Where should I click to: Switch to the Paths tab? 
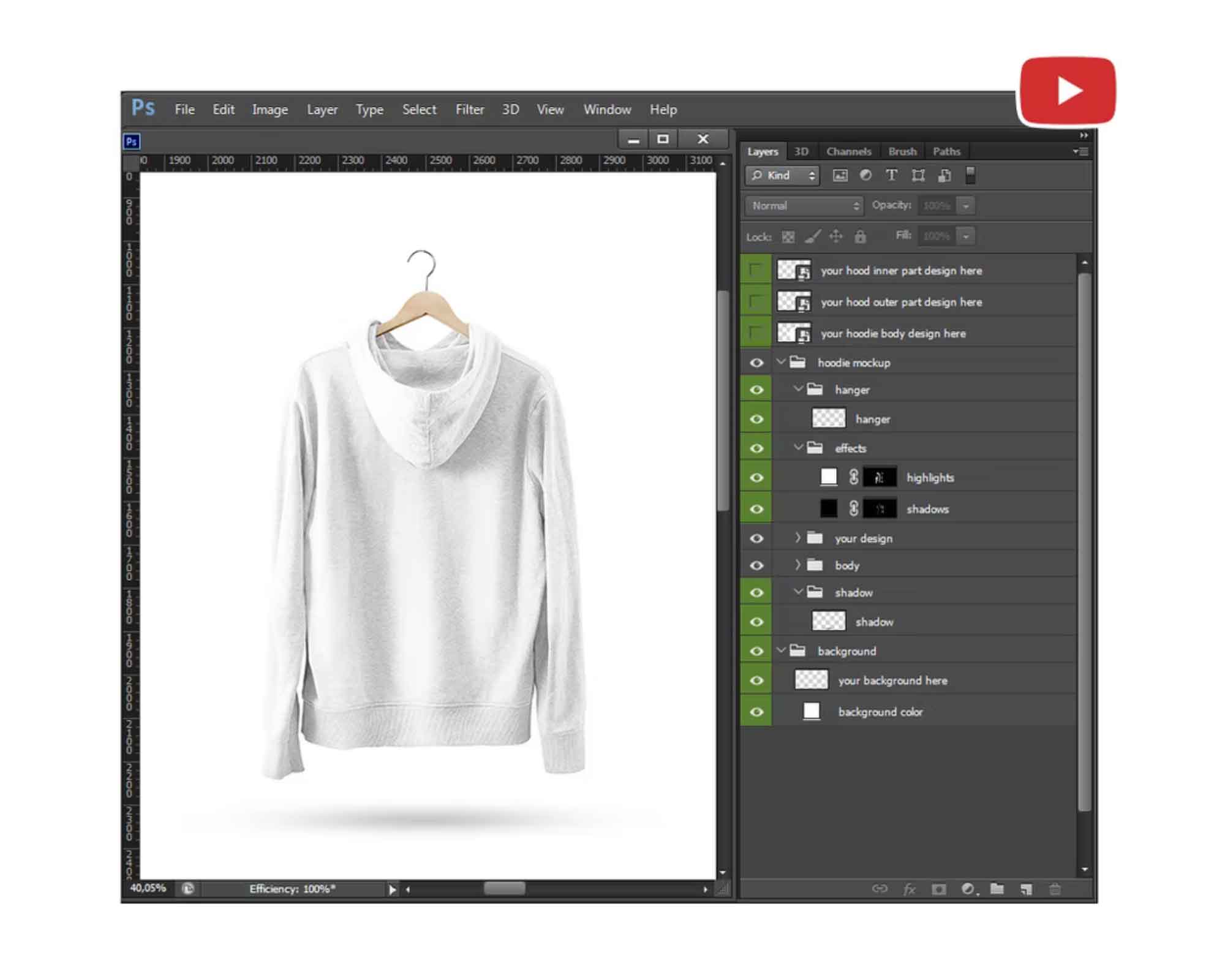point(946,151)
